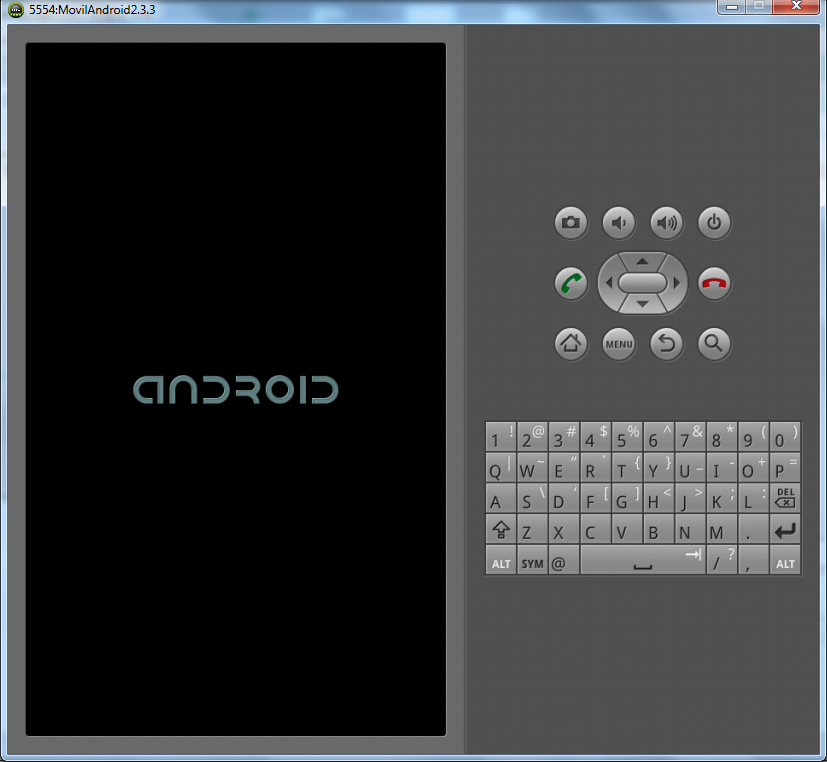Image resolution: width=827 pixels, height=762 pixels.
Task: Toggle the ALT key on keyboard
Action: pyautogui.click(x=500, y=561)
